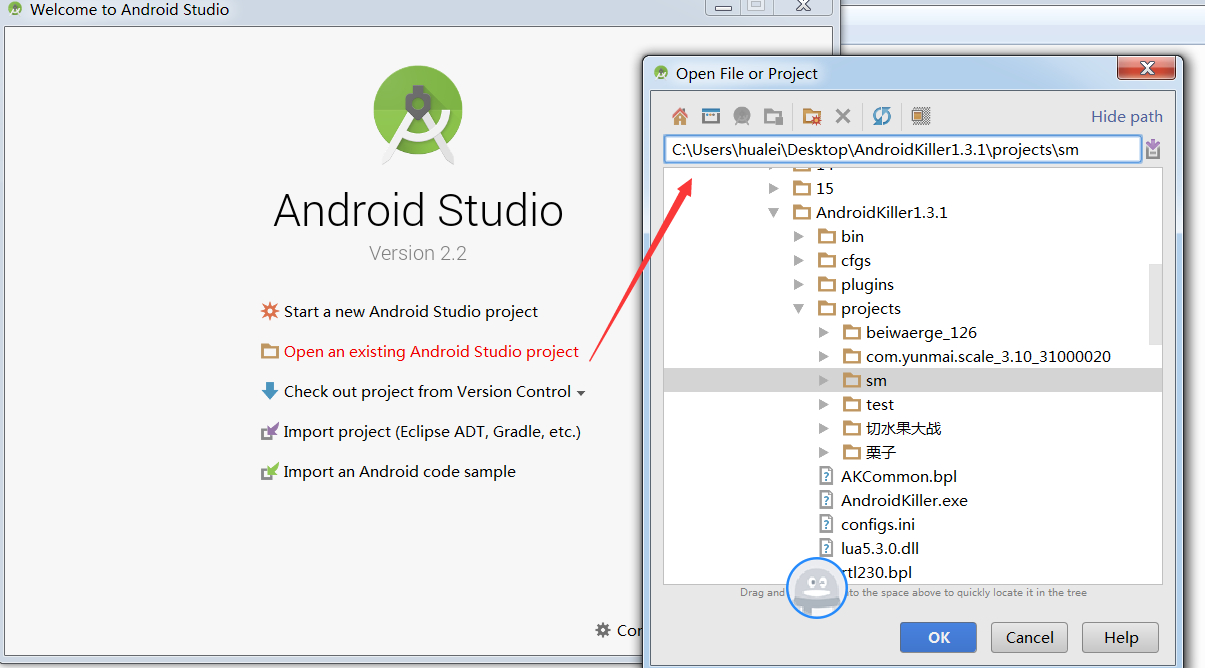Click the Project directory toolbar icon
The height and width of the screenshot is (668, 1205).
coord(742,116)
